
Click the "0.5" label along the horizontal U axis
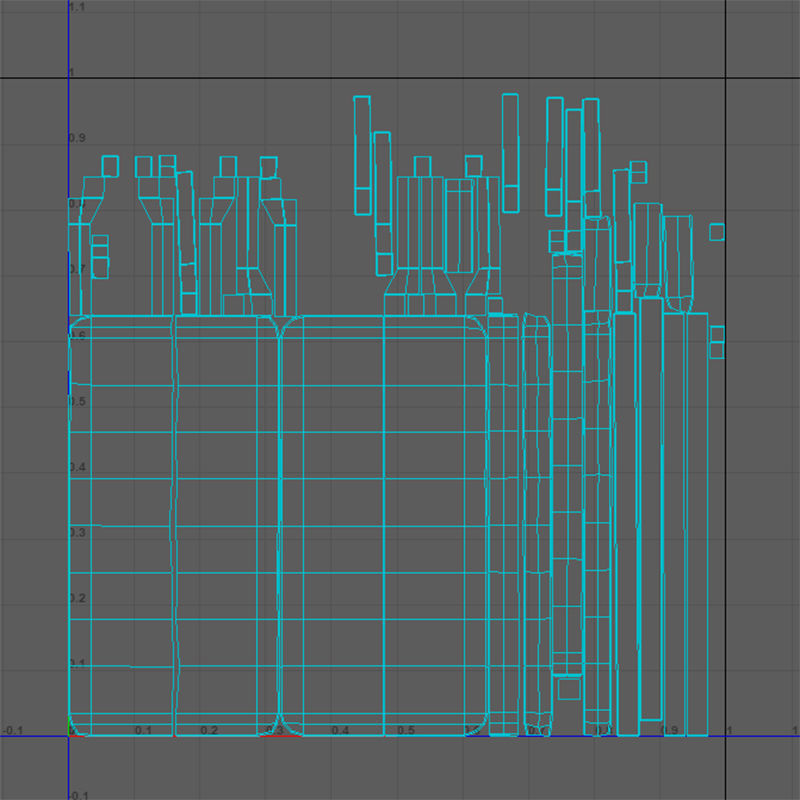coord(406,730)
